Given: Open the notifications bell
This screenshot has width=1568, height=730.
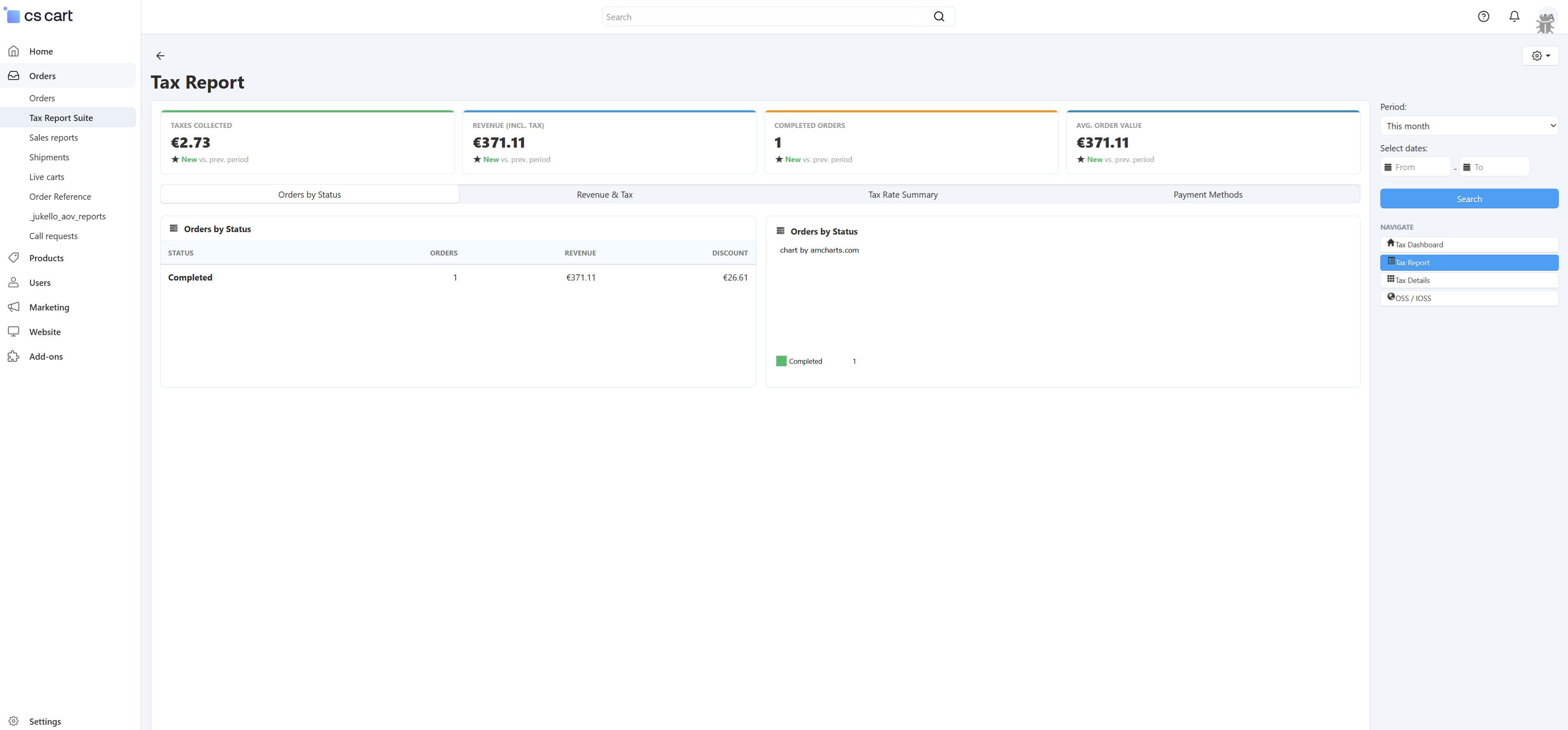Looking at the screenshot, I should point(1514,16).
